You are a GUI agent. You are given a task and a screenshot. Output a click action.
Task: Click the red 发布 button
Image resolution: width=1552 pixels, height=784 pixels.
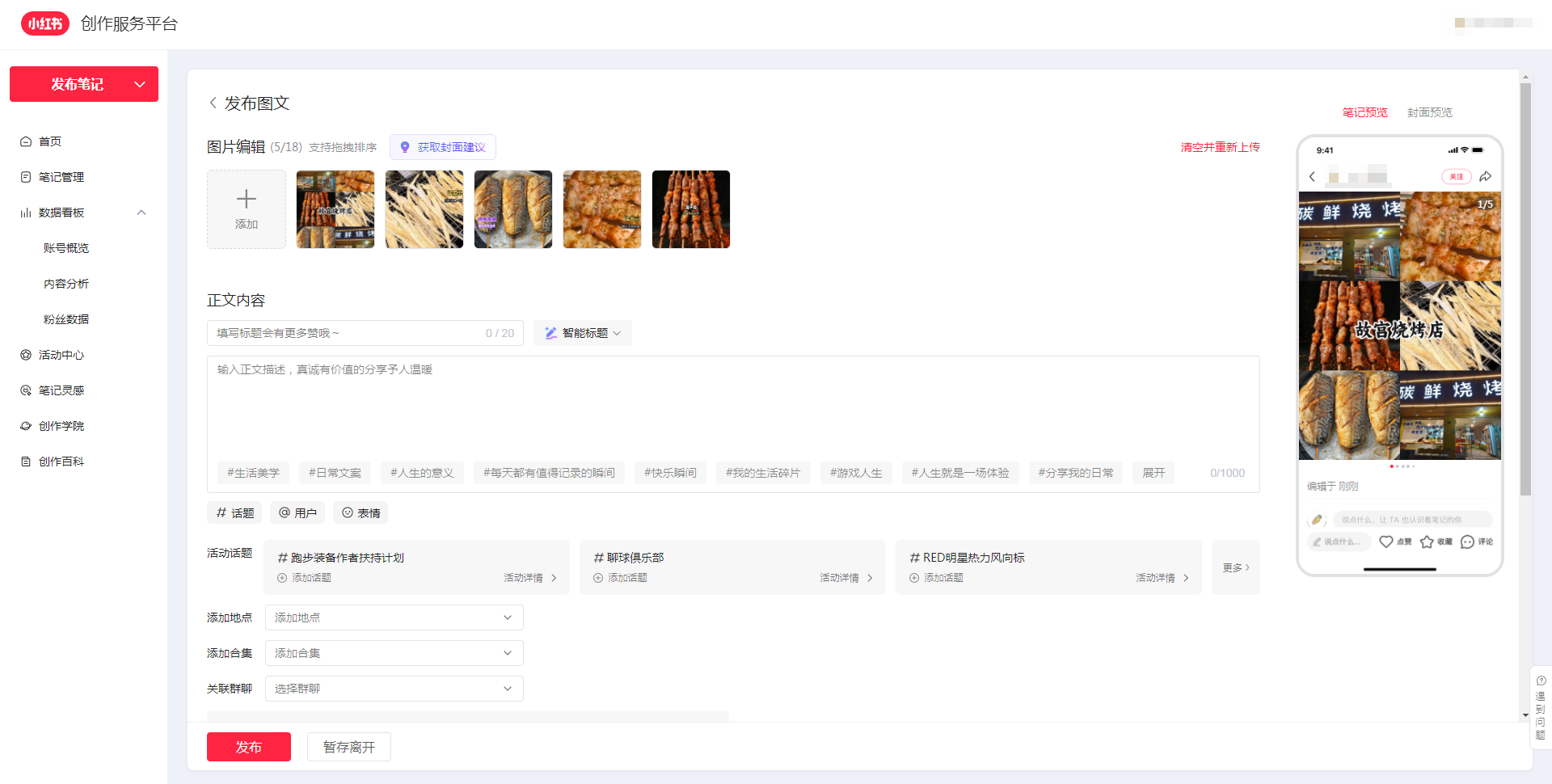(x=249, y=747)
